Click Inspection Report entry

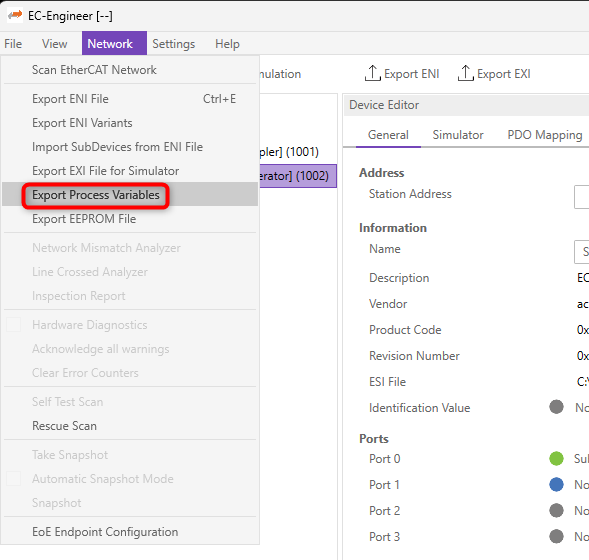click(130, 296)
